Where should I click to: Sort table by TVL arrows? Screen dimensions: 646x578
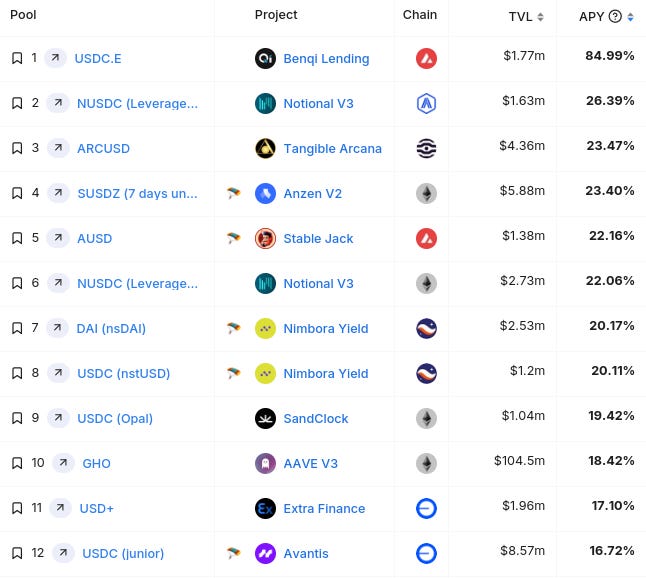coord(541,17)
